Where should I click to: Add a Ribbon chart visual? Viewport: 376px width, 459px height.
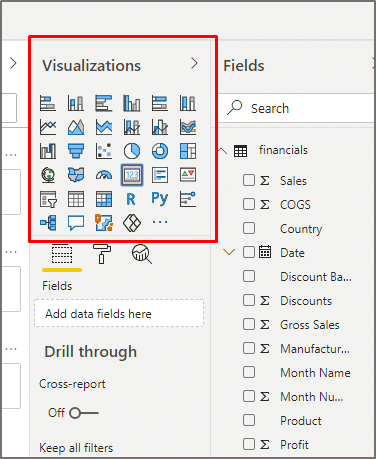(x=188, y=127)
